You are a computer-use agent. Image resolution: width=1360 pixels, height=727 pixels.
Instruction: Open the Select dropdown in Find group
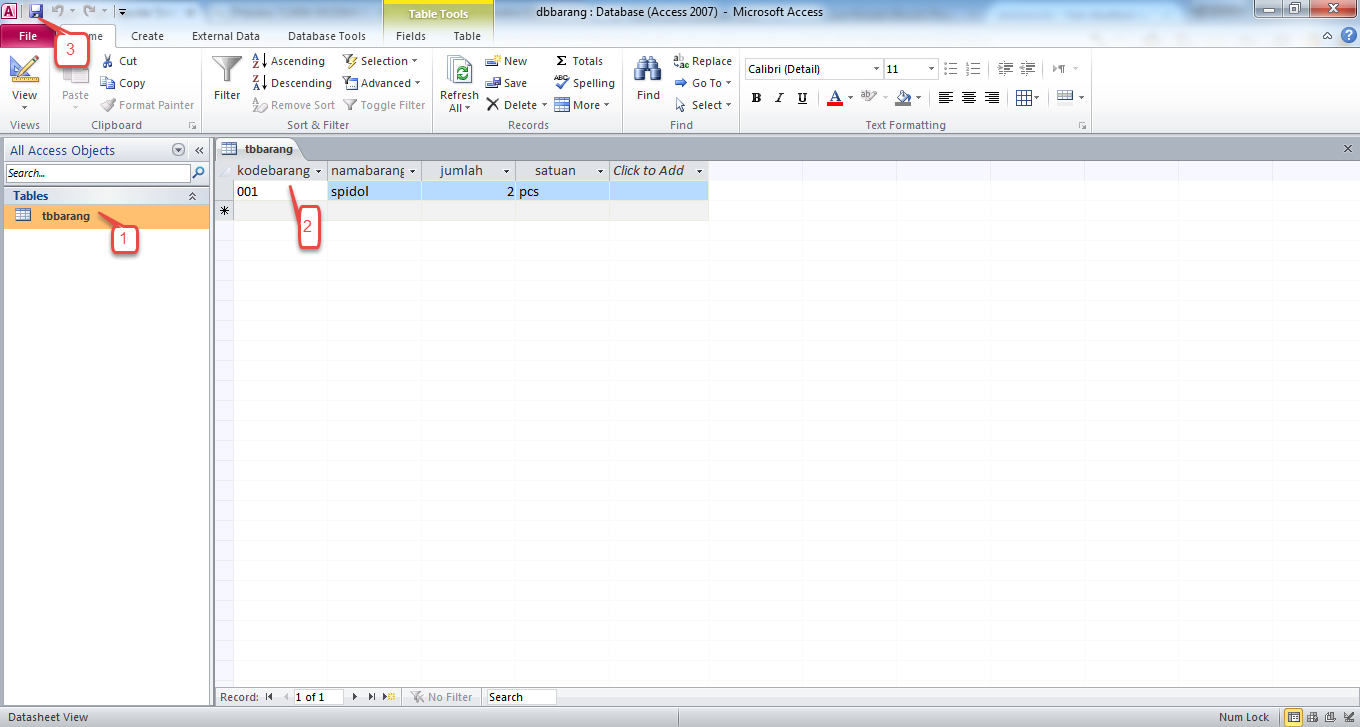(703, 105)
